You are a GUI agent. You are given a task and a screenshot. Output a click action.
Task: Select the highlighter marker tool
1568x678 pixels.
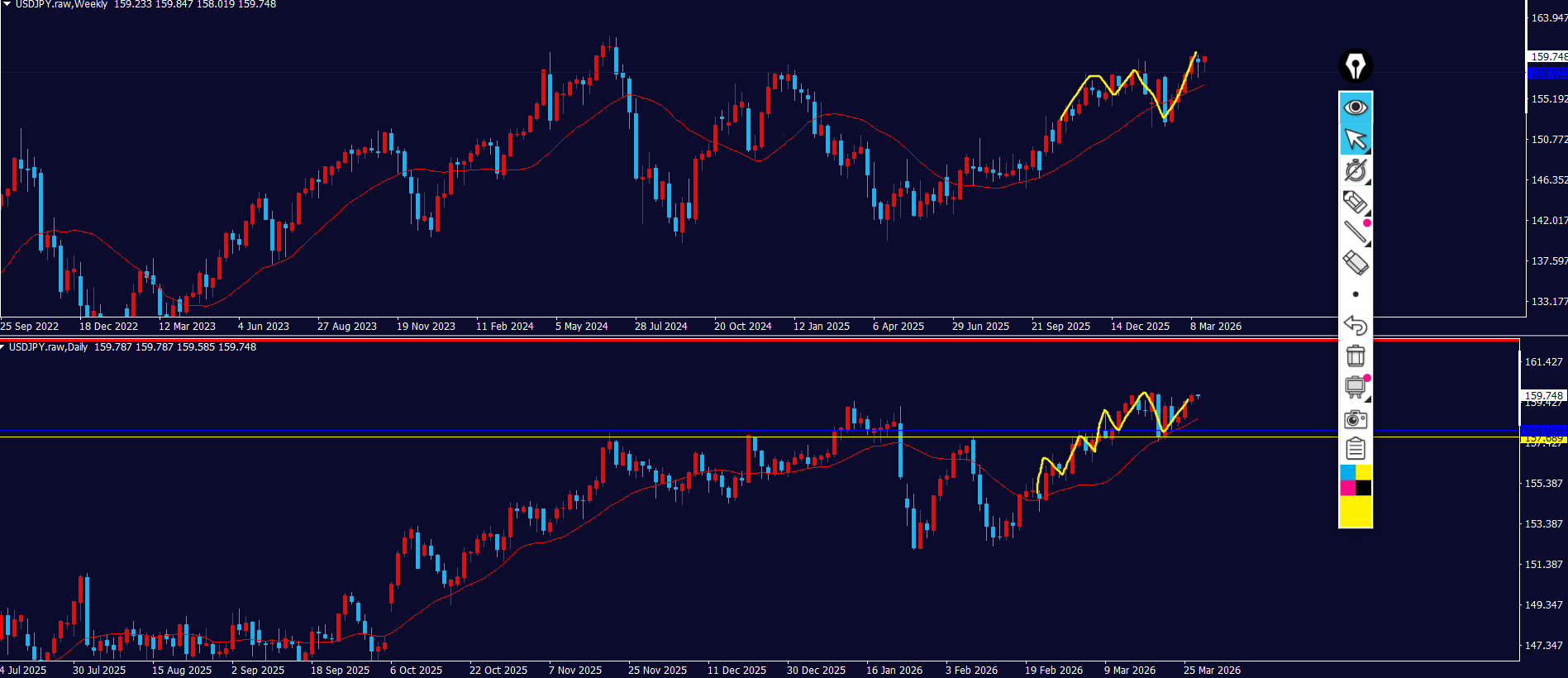tap(1355, 202)
